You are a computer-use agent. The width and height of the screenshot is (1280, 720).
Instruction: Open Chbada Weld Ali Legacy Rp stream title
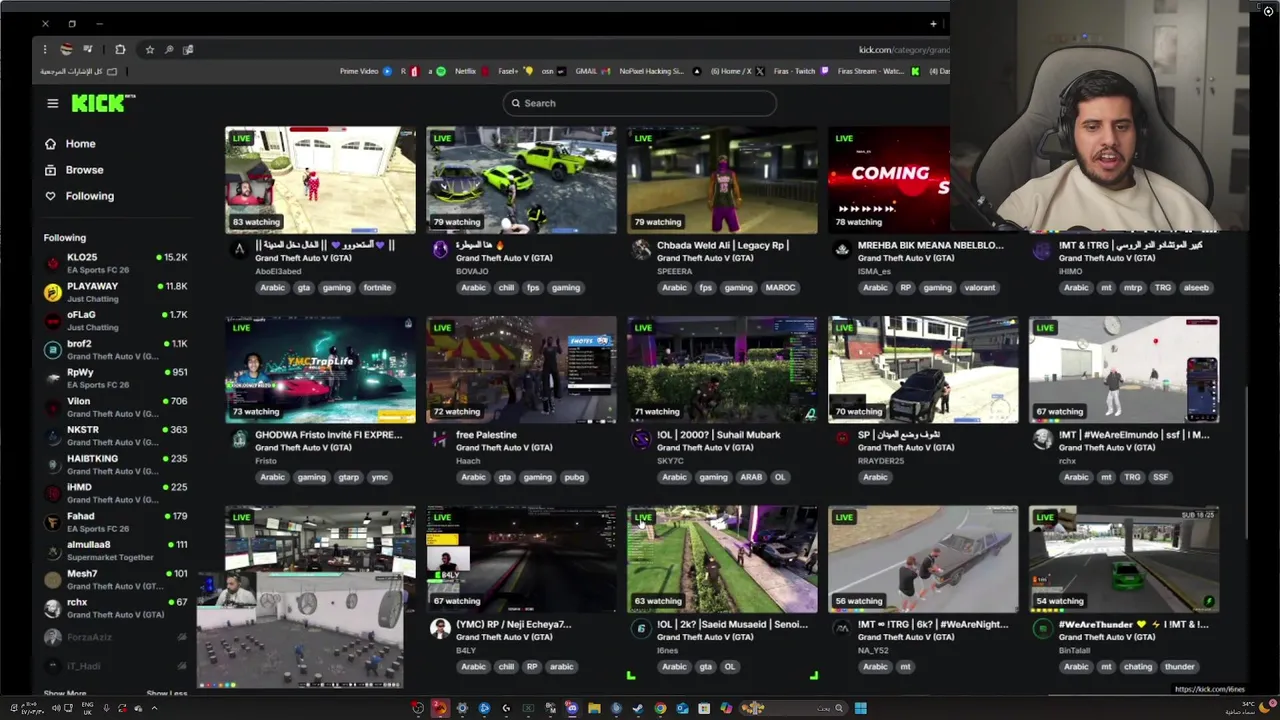(x=723, y=245)
